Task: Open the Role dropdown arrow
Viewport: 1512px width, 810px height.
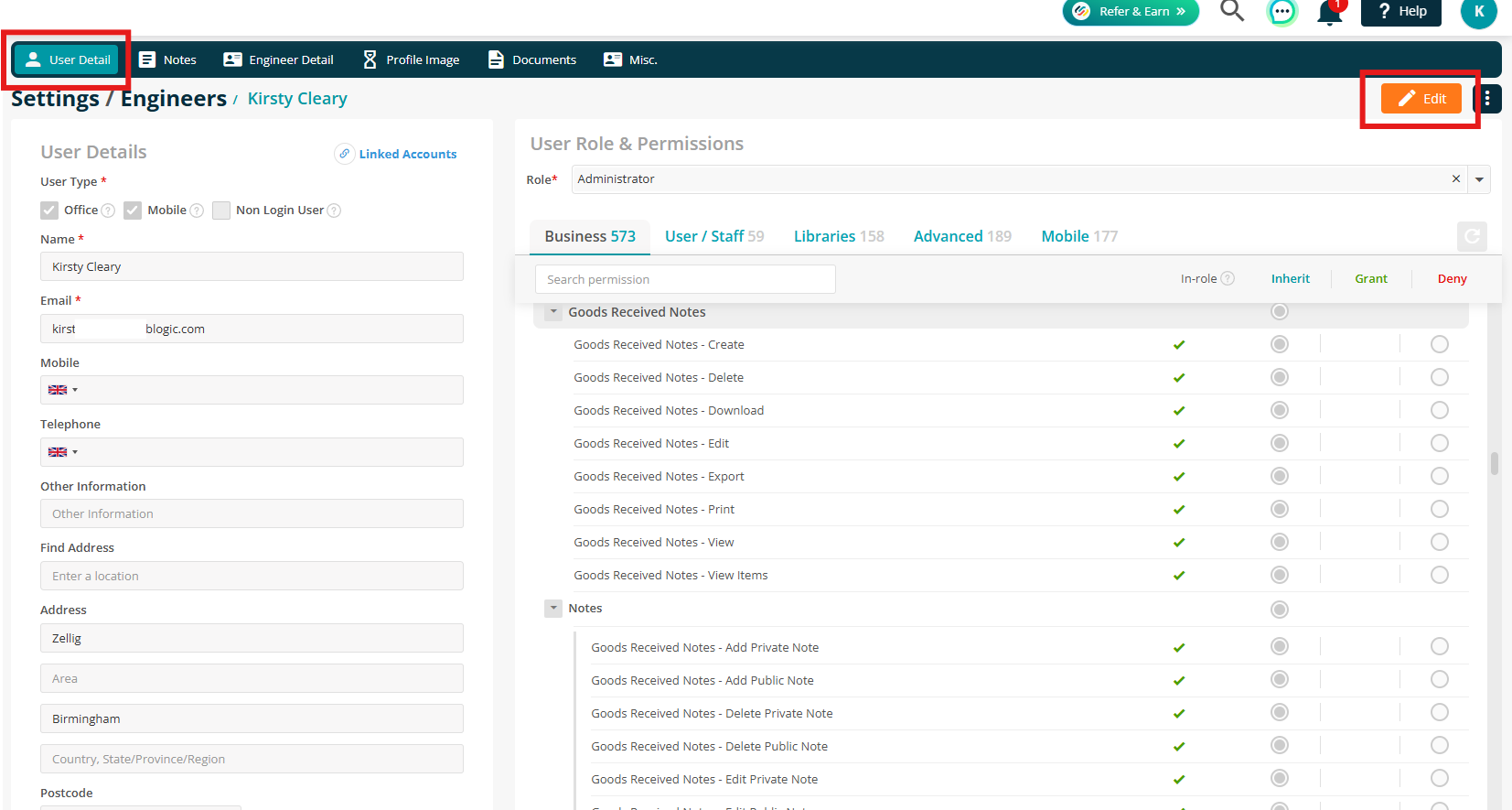Action: point(1479,179)
